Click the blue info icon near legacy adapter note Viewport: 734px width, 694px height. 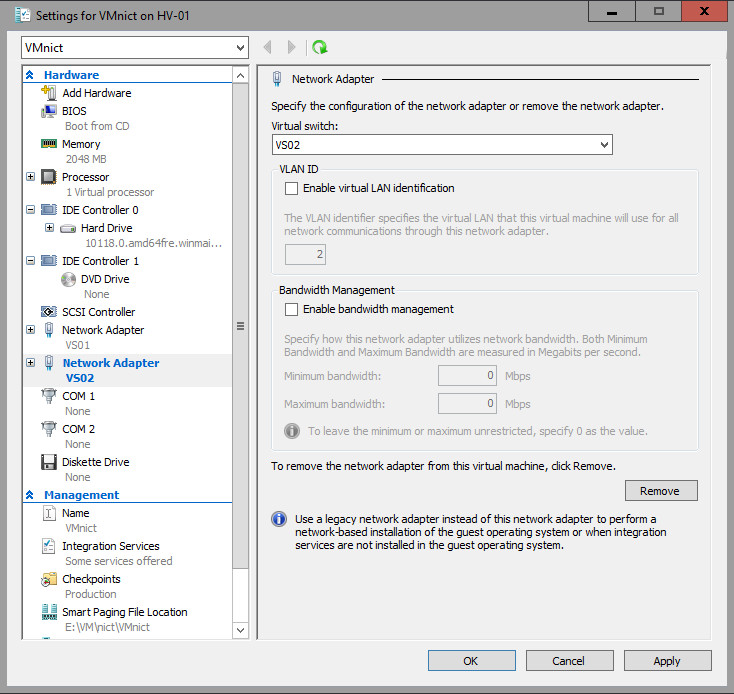[x=279, y=519]
